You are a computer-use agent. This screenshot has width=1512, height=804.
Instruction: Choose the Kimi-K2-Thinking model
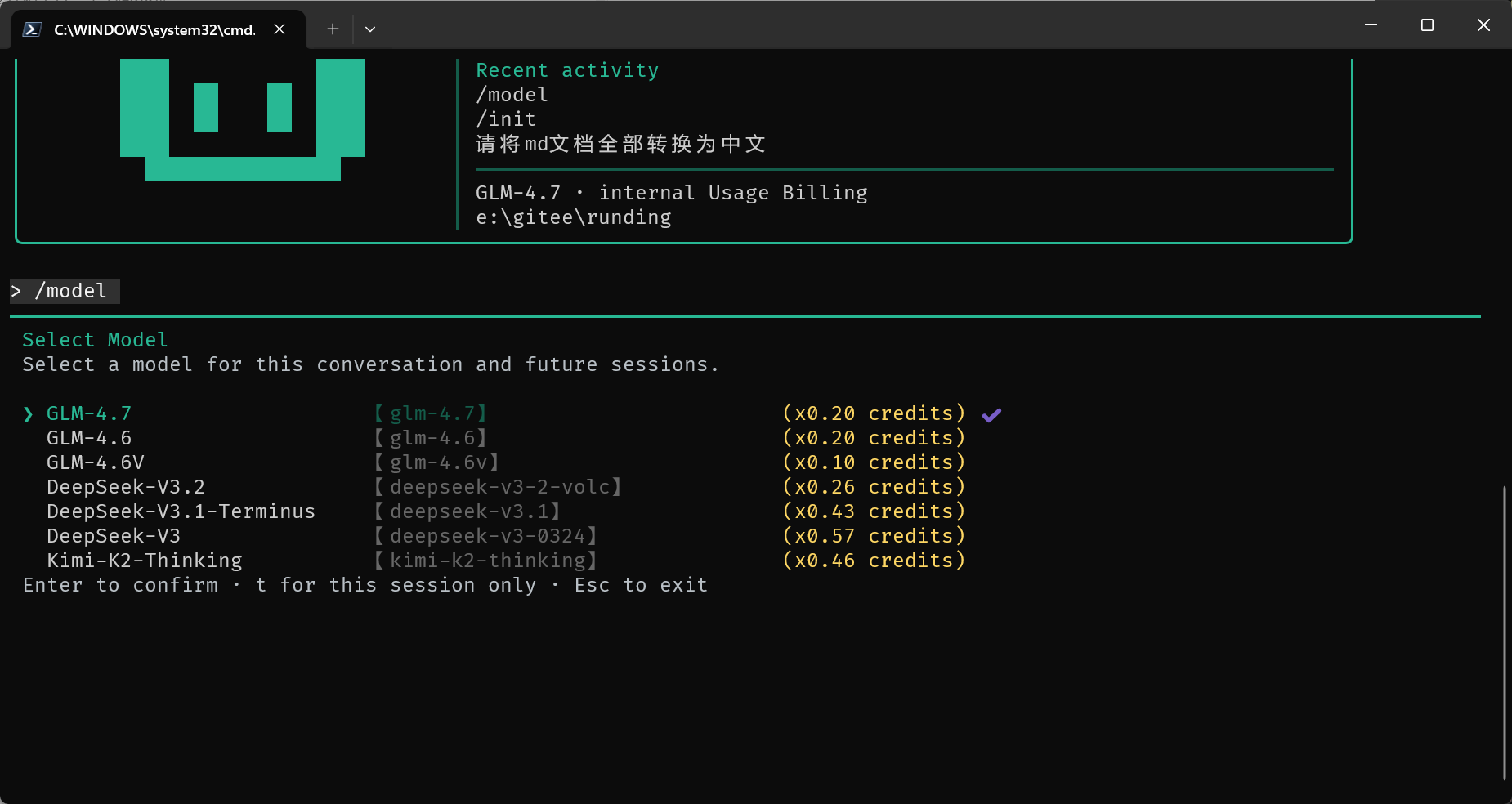coord(145,561)
